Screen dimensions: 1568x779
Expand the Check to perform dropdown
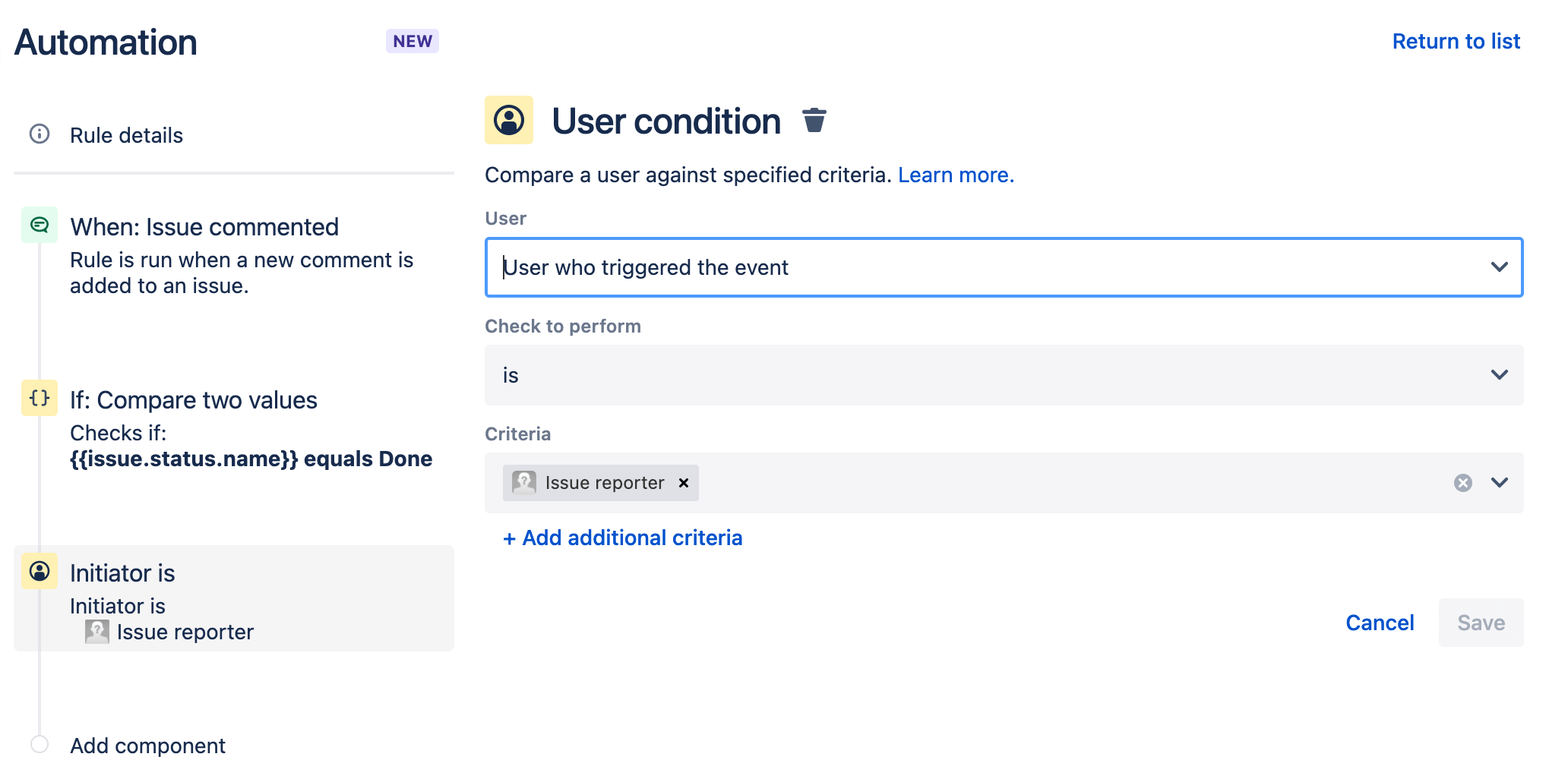click(1498, 374)
